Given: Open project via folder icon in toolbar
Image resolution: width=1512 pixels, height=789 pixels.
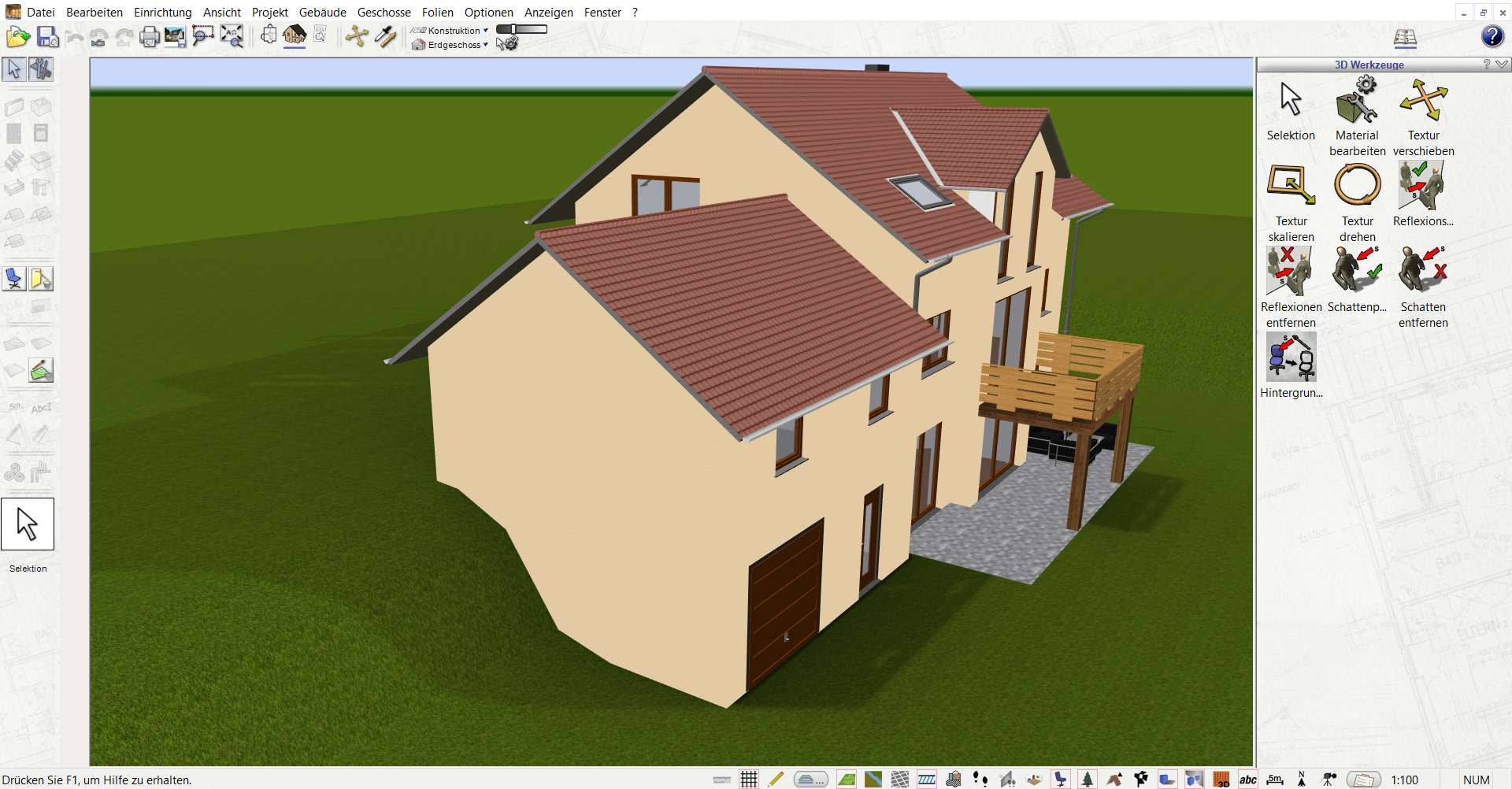Looking at the screenshot, I should point(18,36).
